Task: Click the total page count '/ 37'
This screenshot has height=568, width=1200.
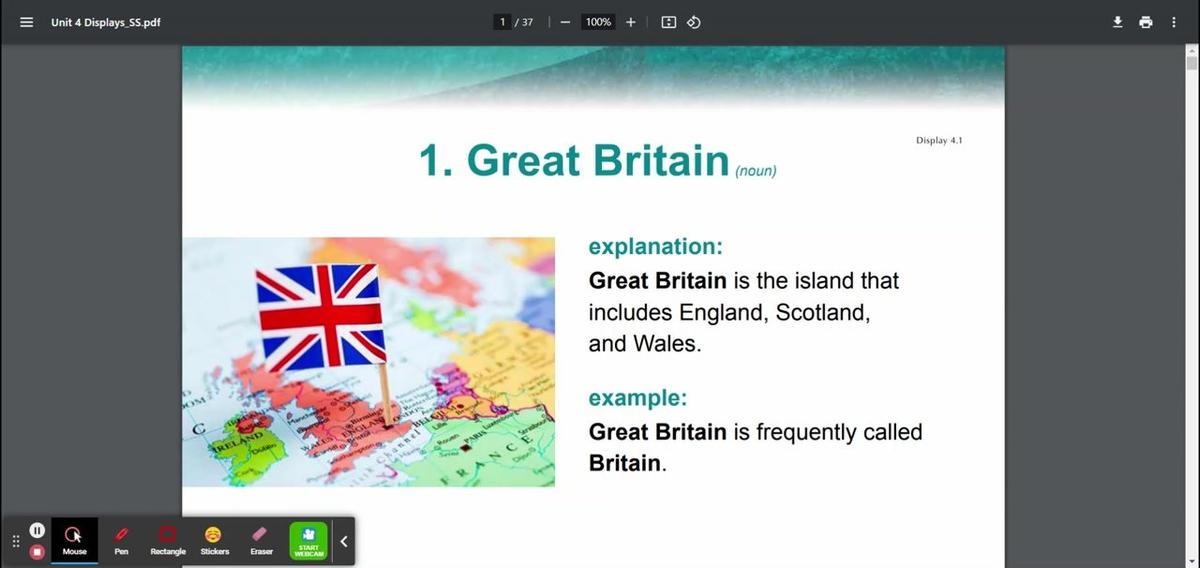Action: pos(523,22)
